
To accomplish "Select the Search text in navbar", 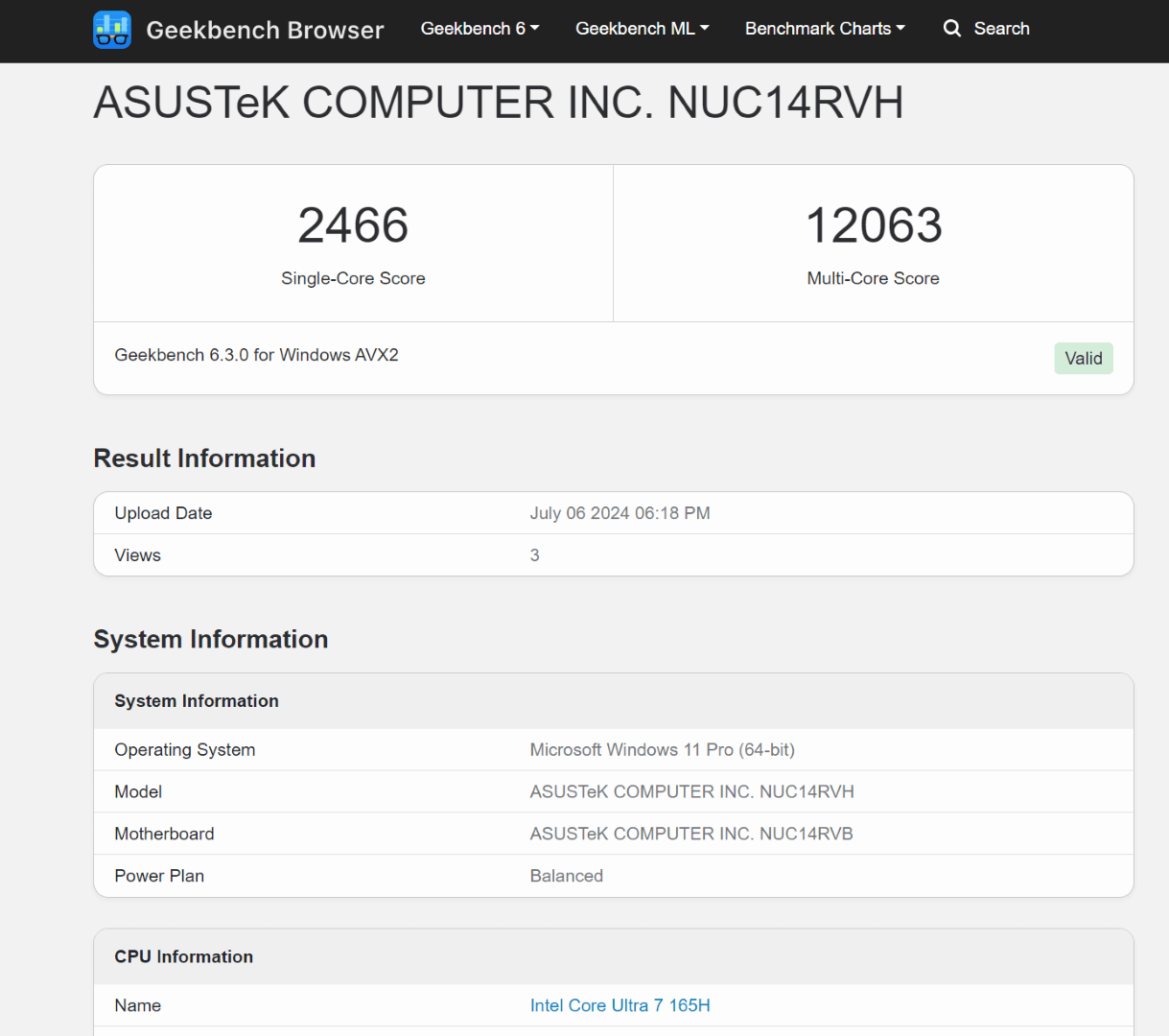I will point(1001,29).
